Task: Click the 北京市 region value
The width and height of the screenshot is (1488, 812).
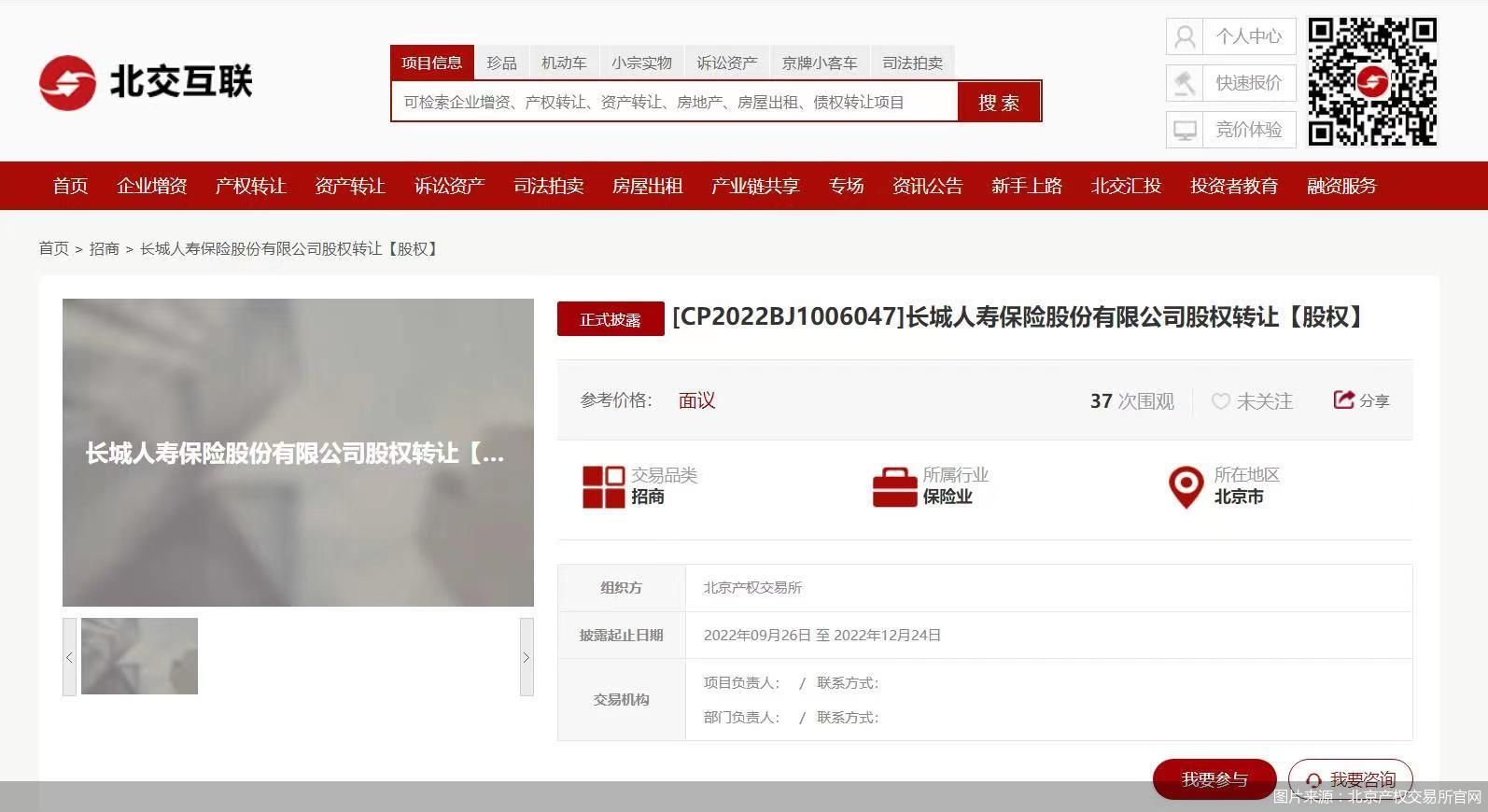Action: pyautogui.click(x=1239, y=497)
